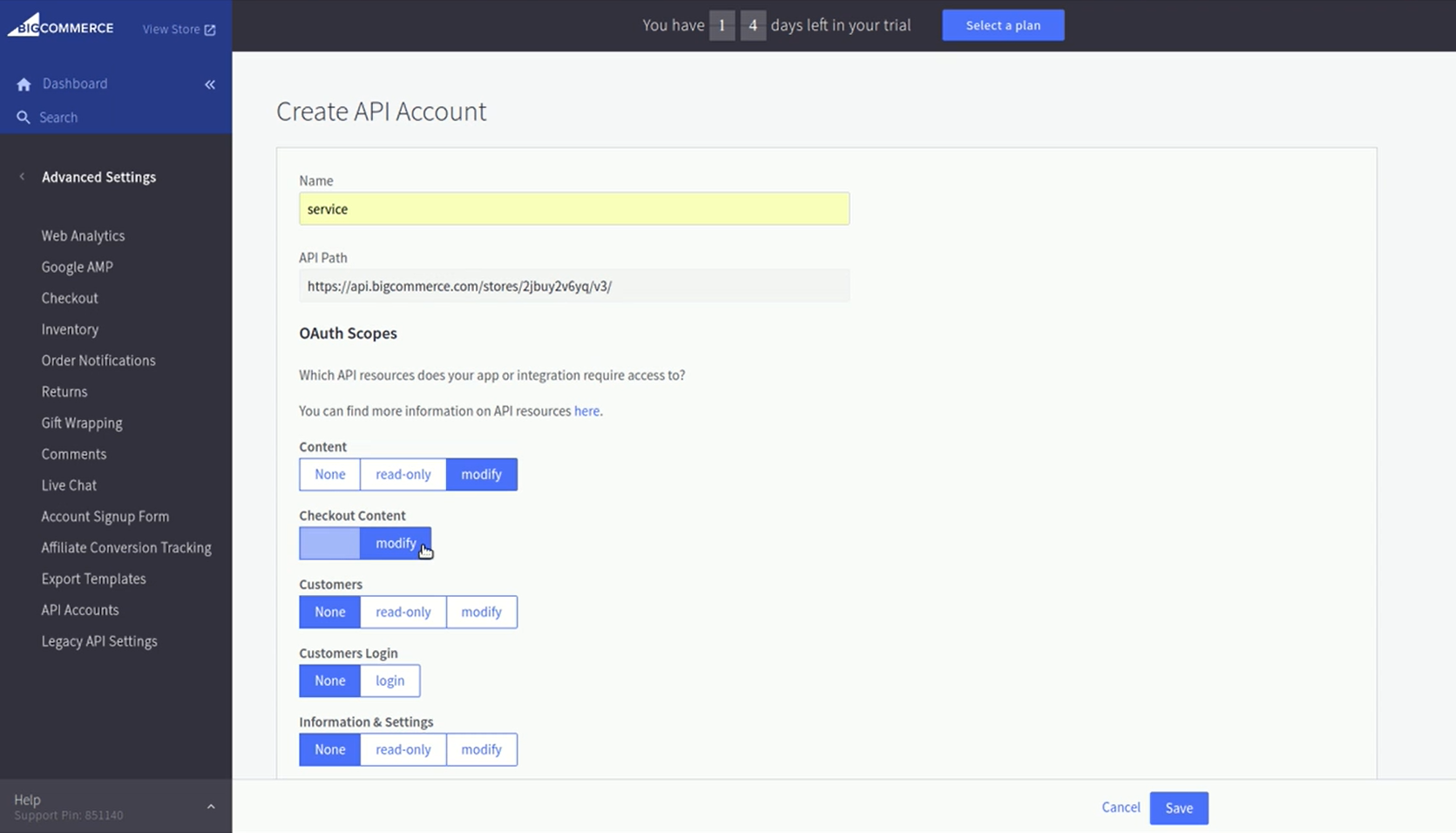1456x833 pixels.
Task: Go back using the Advanced Settings arrow
Action: (x=23, y=177)
